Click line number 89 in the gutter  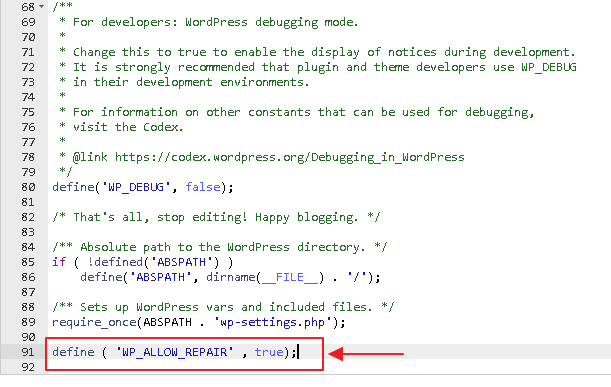click(28, 322)
